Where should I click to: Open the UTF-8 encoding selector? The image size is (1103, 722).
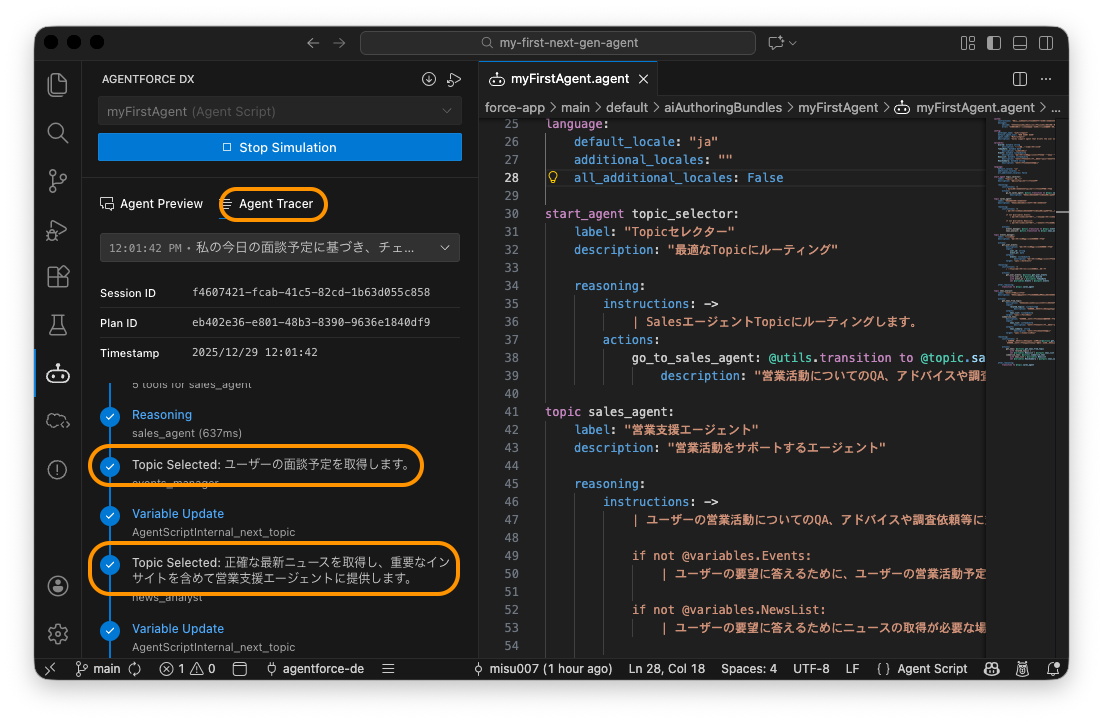(x=811, y=669)
